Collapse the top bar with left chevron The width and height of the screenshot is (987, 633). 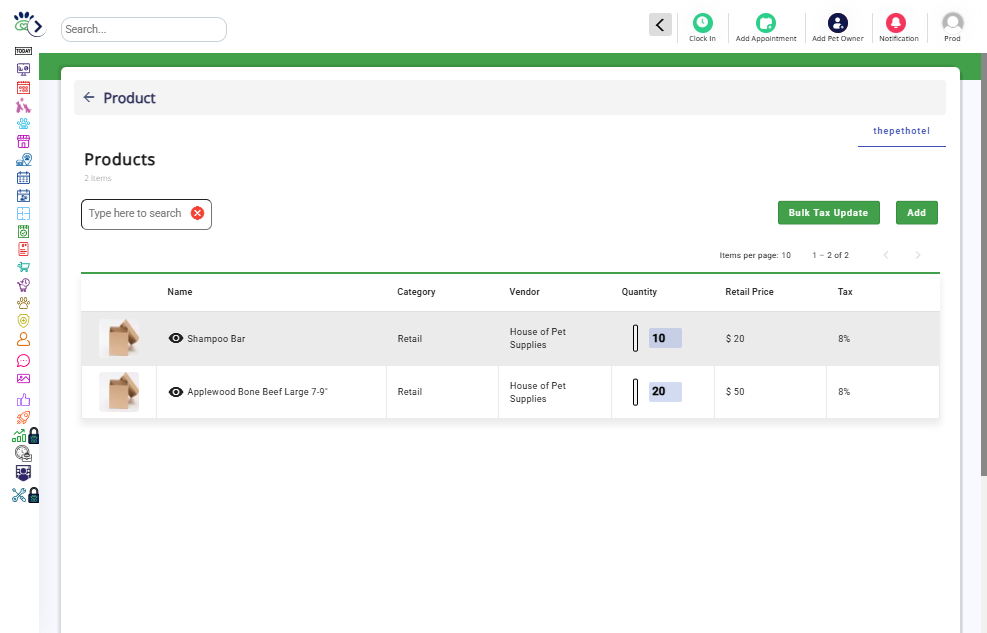[x=660, y=25]
